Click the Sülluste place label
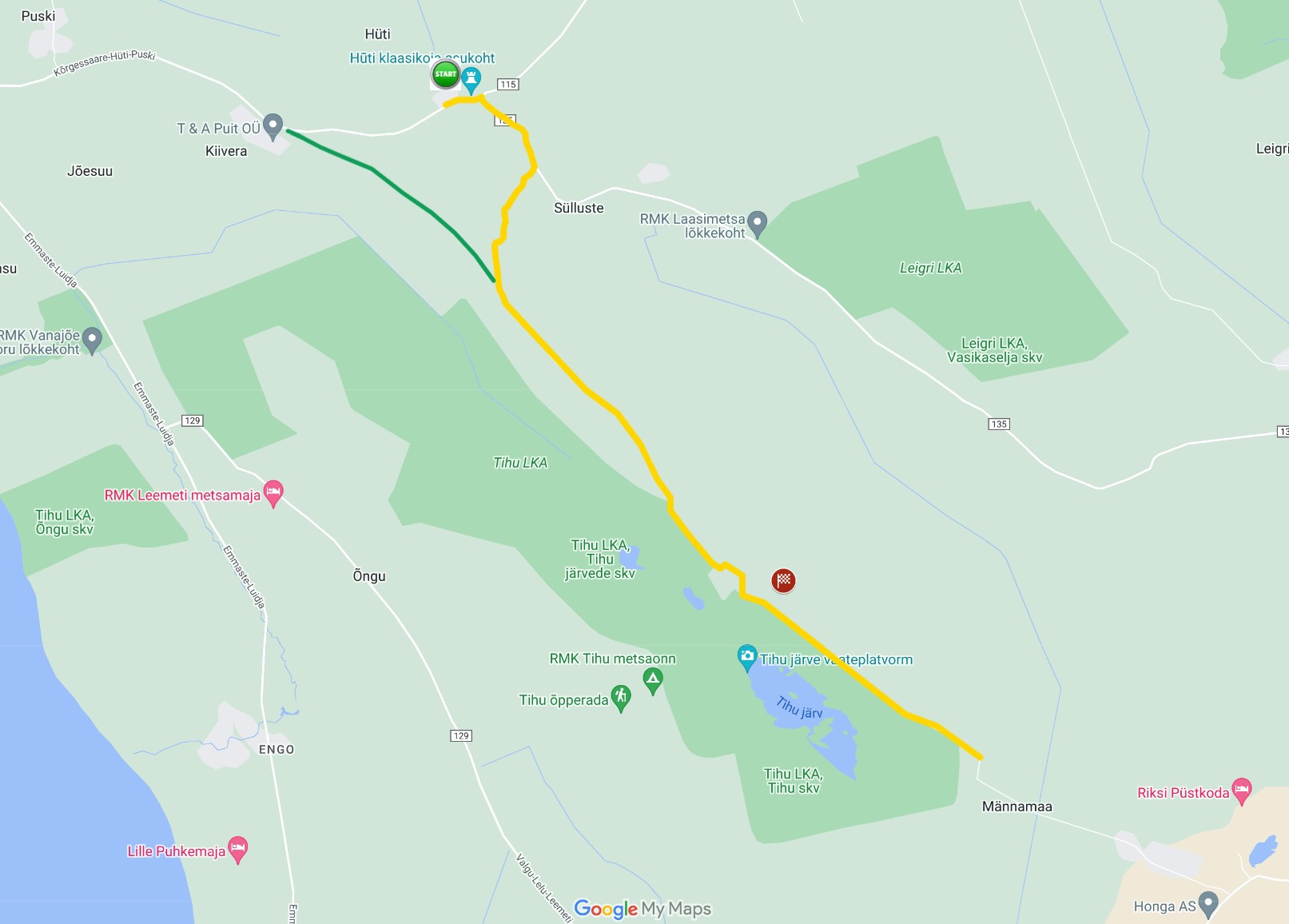1289x924 pixels. pyautogui.click(x=579, y=208)
